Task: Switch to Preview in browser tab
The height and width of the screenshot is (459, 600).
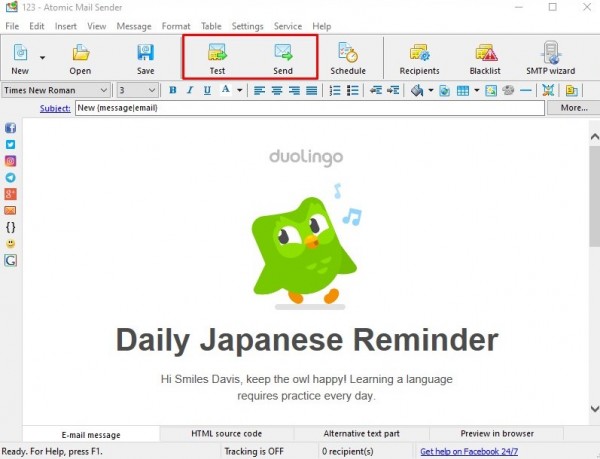Action: pos(497,434)
